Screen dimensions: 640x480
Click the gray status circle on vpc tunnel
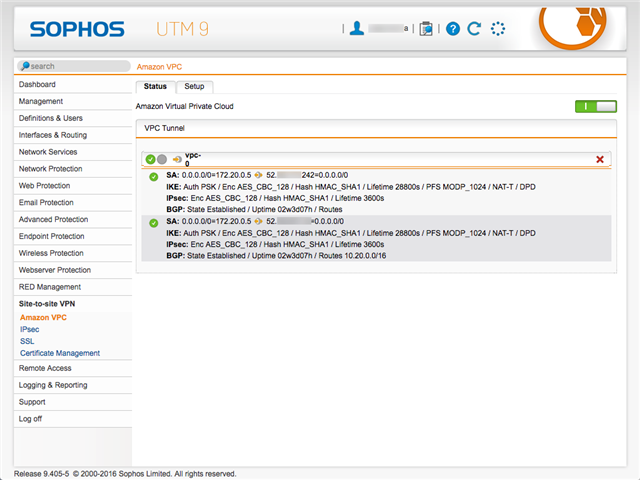point(161,159)
